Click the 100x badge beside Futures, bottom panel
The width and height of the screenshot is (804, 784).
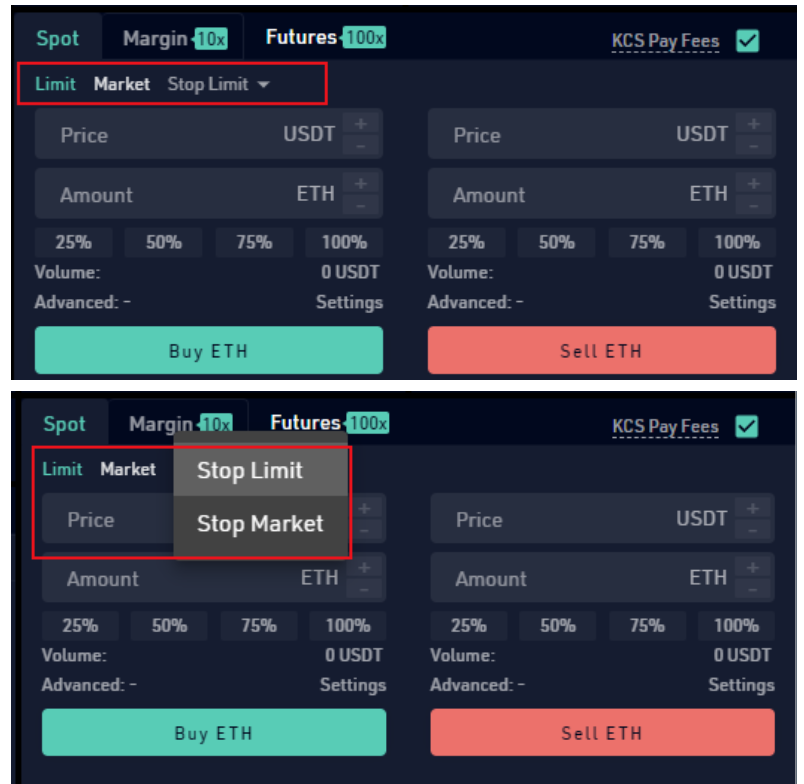pyautogui.click(x=368, y=423)
